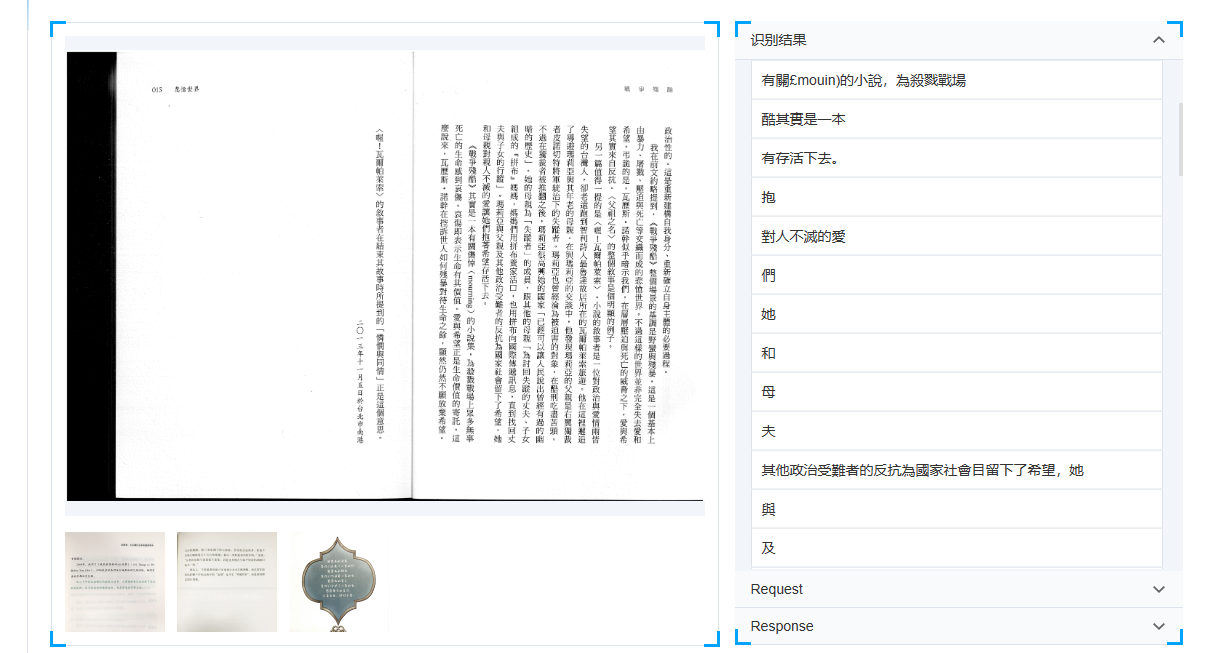This screenshot has height=653, width=1205.
Task: Select the ornate plaque sample thumbnail
Action: point(340,581)
